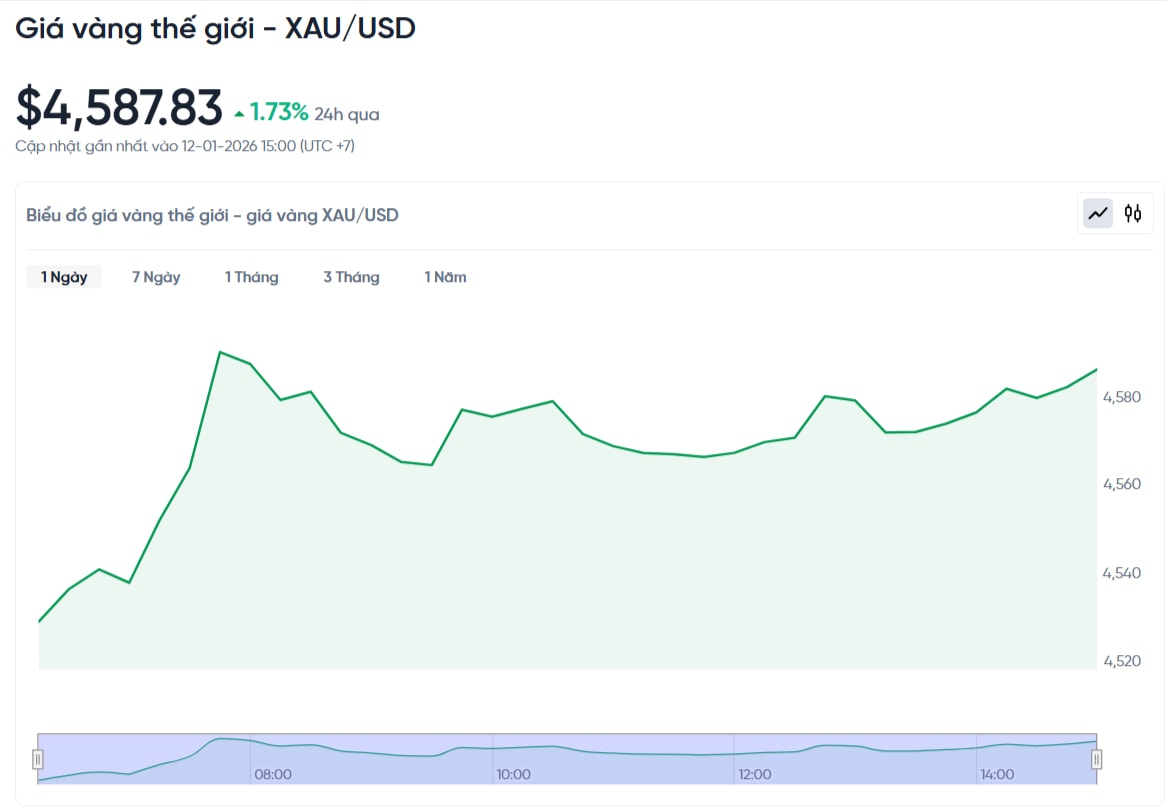Screen dimensions: 1167x808
Task: Click the highest peak on the price chart
Action: [221, 352]
